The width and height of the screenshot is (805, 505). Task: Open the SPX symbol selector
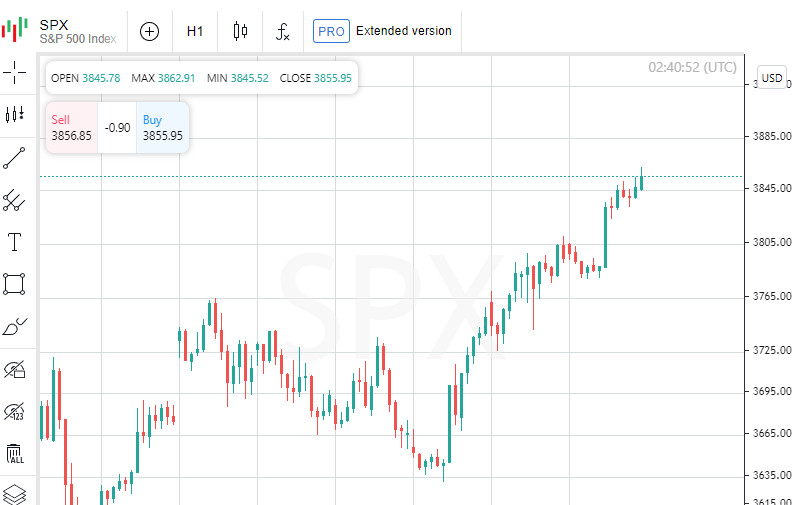coord(62,31)
